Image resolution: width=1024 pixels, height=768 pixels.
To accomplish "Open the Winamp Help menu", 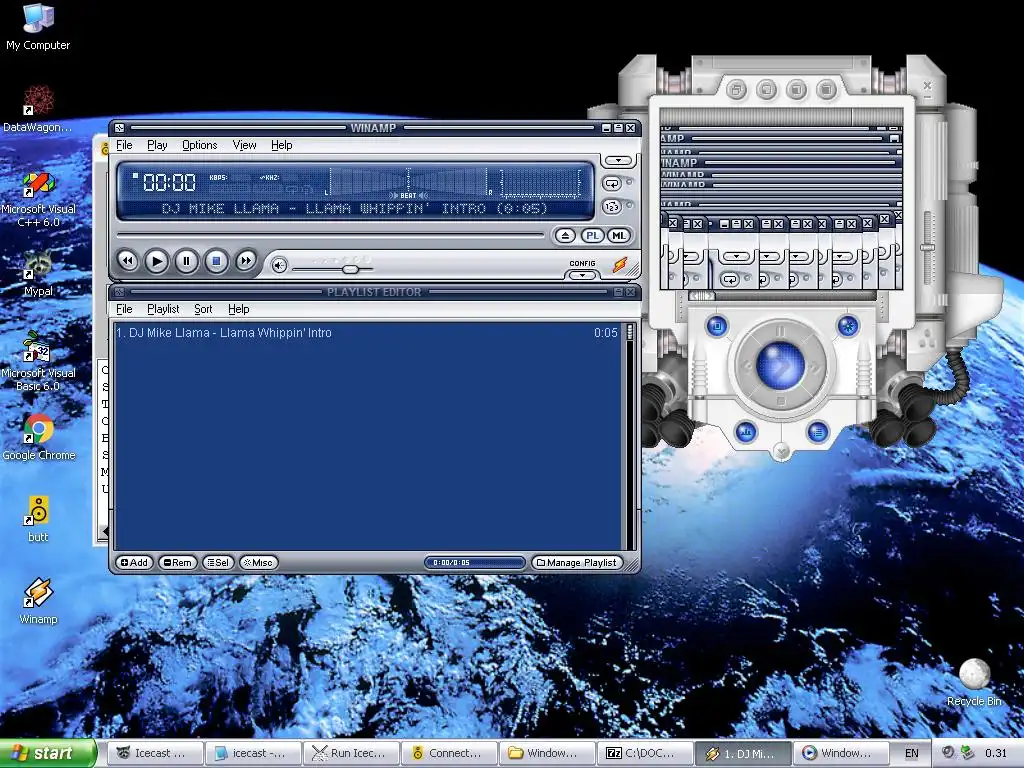I will coord(281,145).
